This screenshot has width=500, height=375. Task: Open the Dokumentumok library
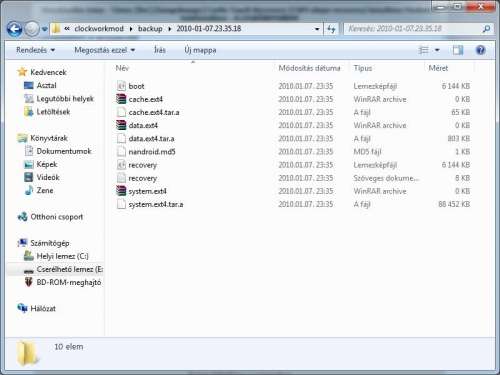[x=64, y=151]
